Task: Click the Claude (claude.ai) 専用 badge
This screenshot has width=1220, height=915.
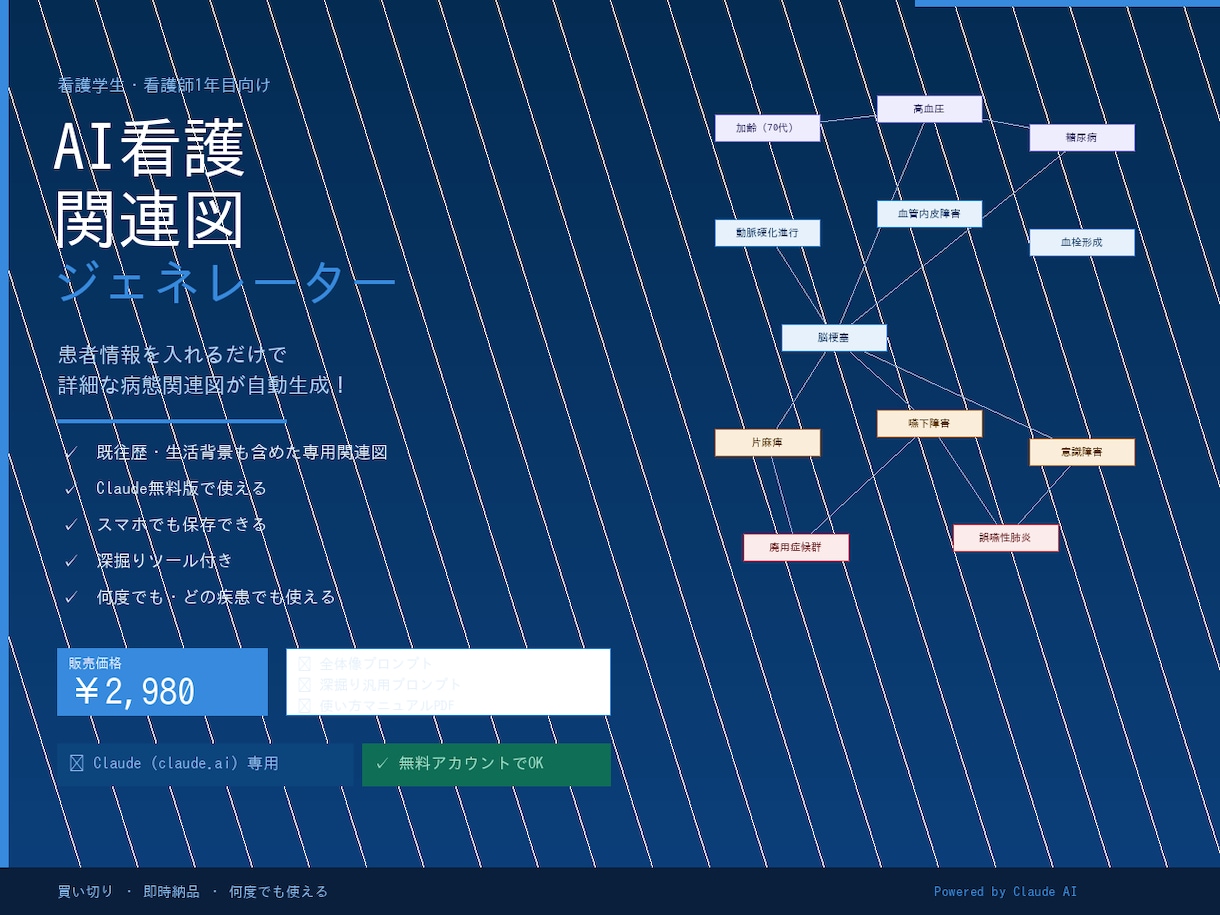Action: click(205, 765)
